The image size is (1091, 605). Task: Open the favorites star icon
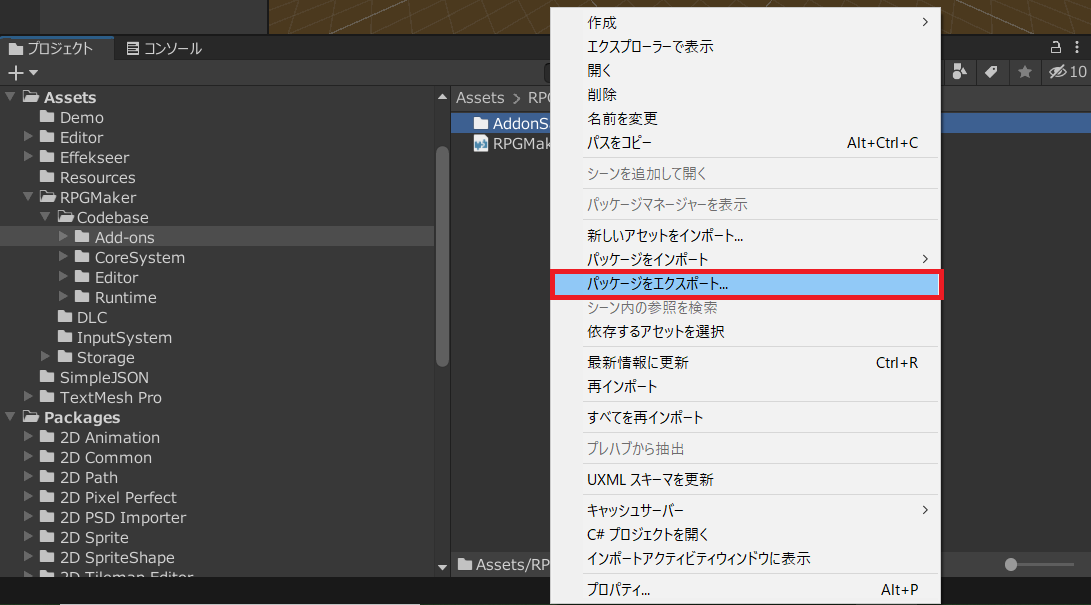[1024, 72]
